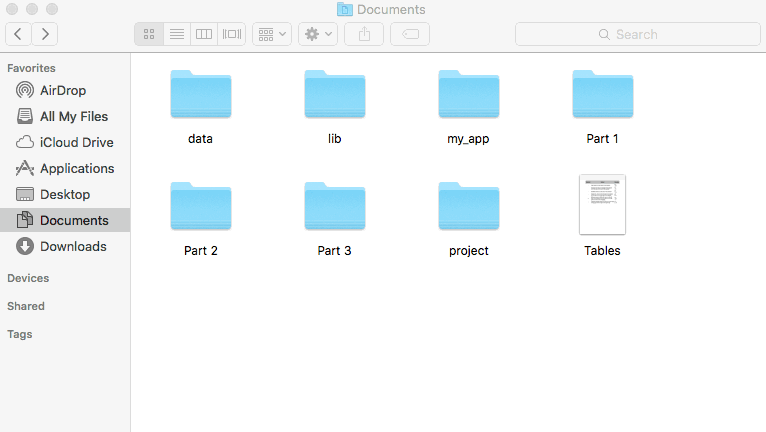Open the item arrangement dropdown
The image size is (766, 432).
[272, 34]
